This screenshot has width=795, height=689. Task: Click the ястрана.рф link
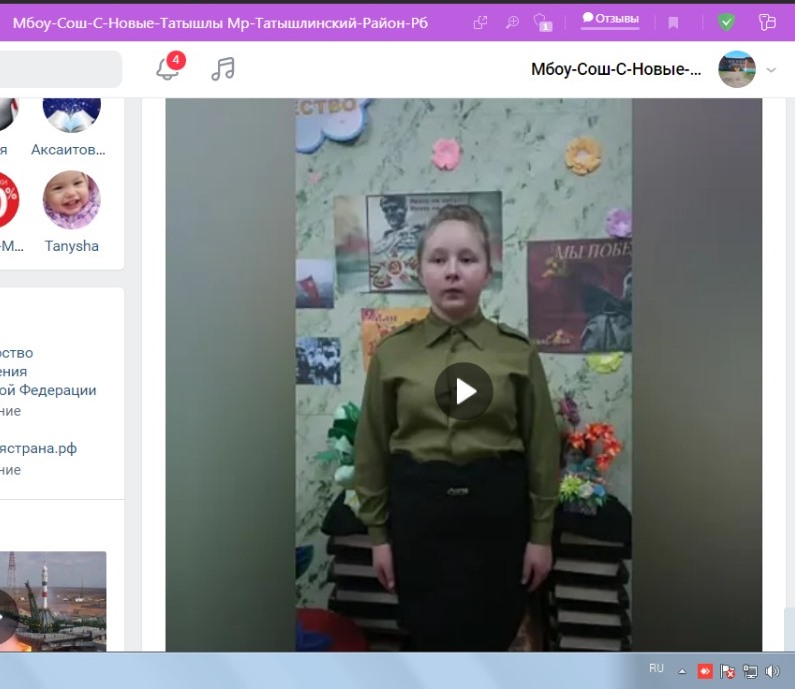click(39, 449)
